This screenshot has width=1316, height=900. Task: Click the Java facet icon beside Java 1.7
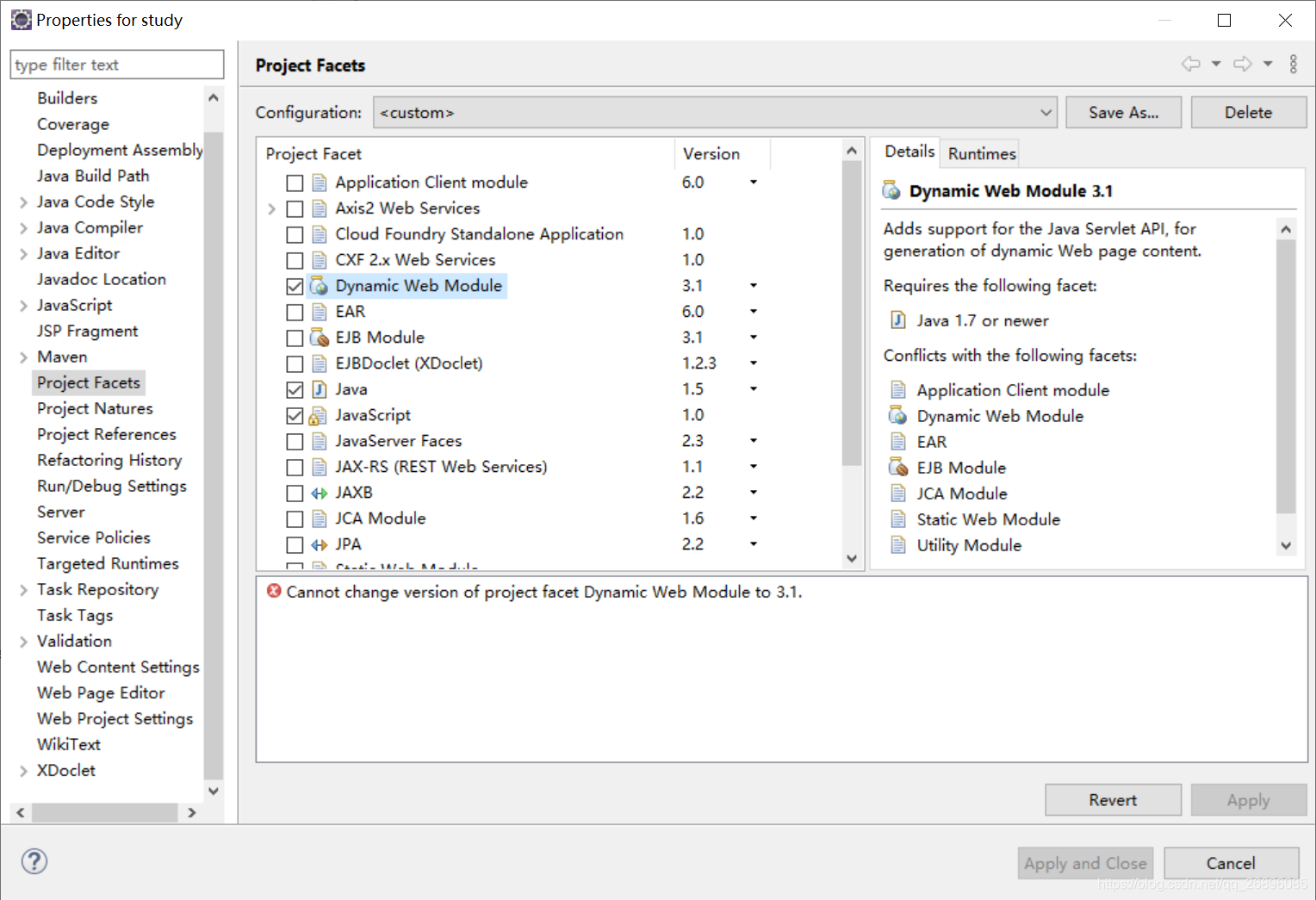click(898, 320)
